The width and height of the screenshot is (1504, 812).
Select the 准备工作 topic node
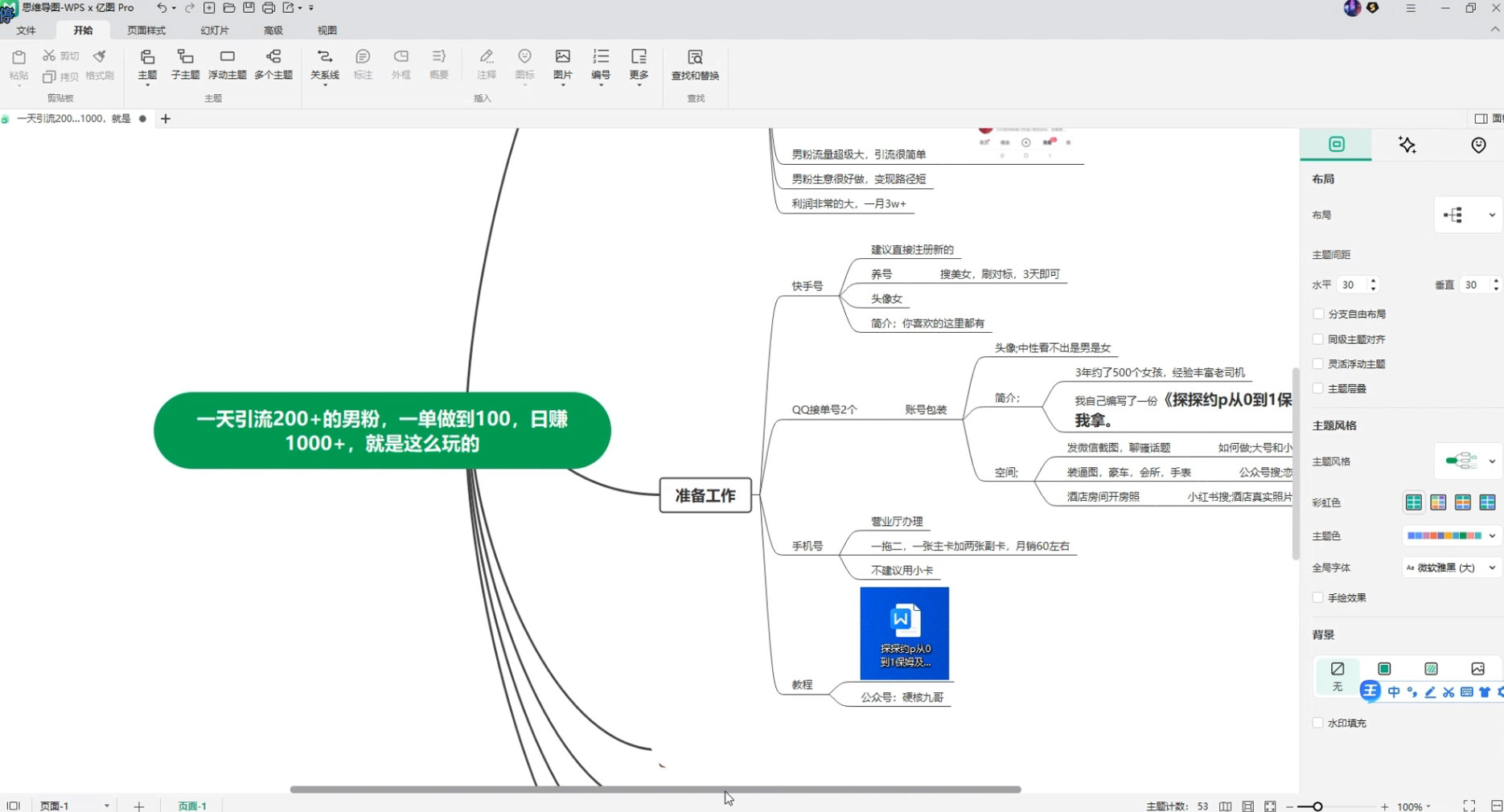705,495
